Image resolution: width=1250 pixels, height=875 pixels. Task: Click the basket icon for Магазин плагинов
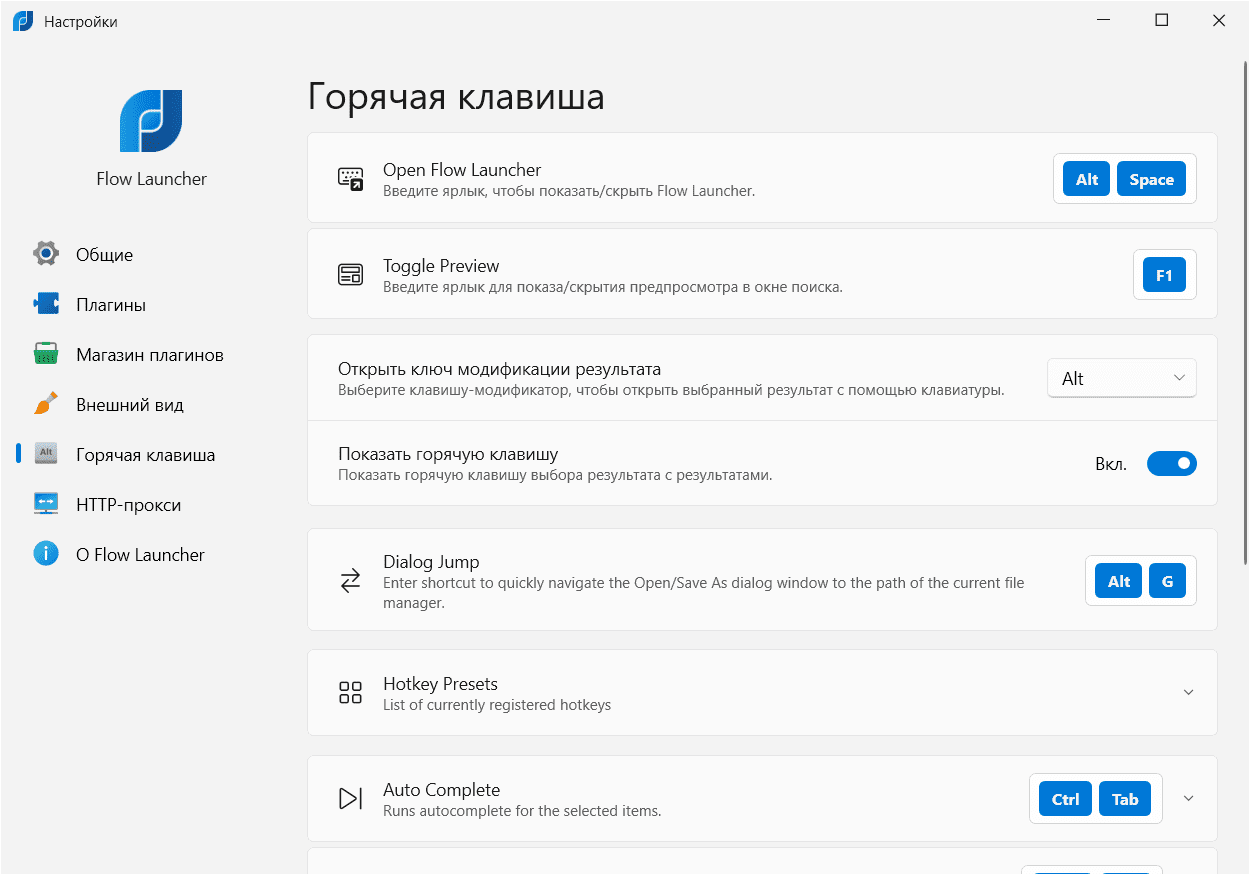(x=46, y=354)
